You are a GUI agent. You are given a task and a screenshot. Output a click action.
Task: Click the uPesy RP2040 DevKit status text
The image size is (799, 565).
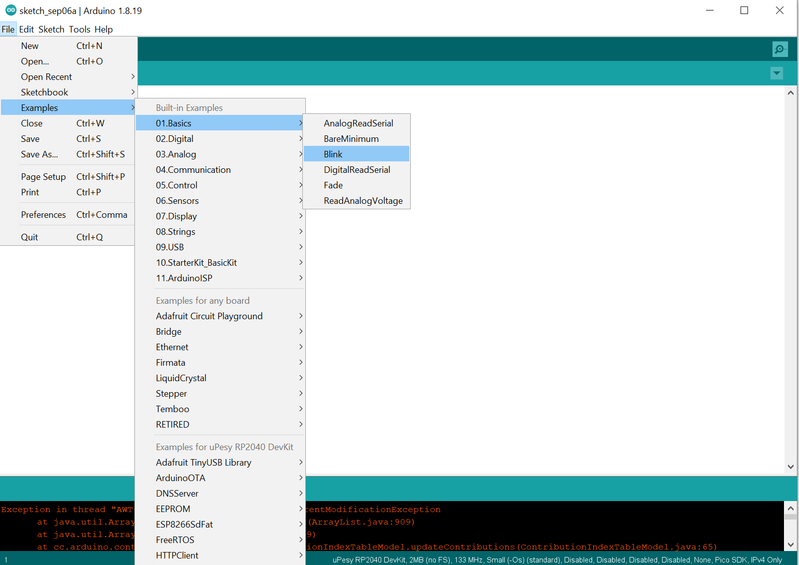(557, 560)
